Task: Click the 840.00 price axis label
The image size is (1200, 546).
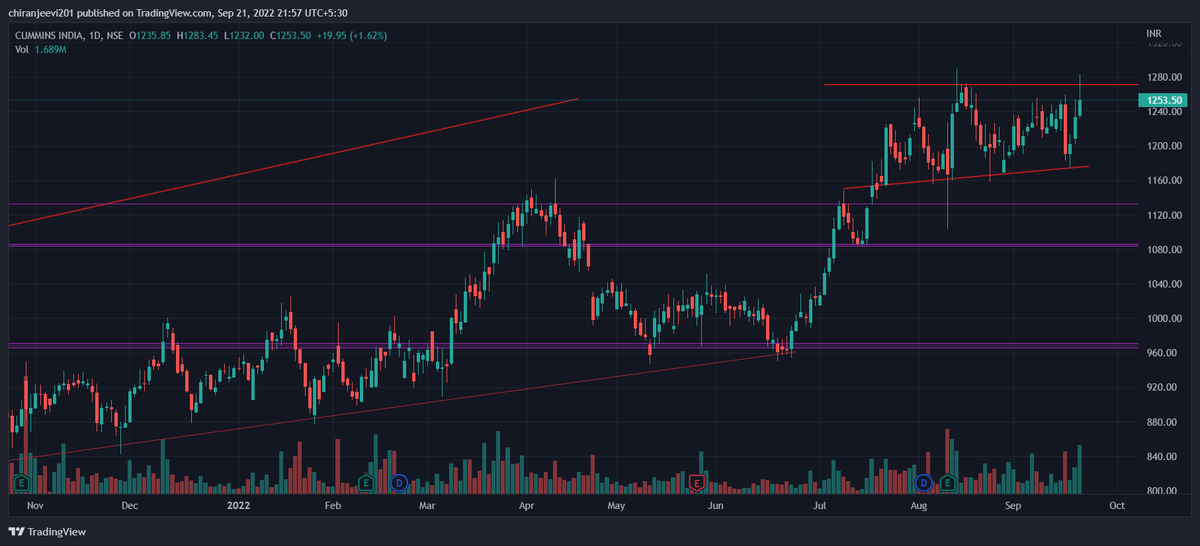Action: tap(1162, 457)
